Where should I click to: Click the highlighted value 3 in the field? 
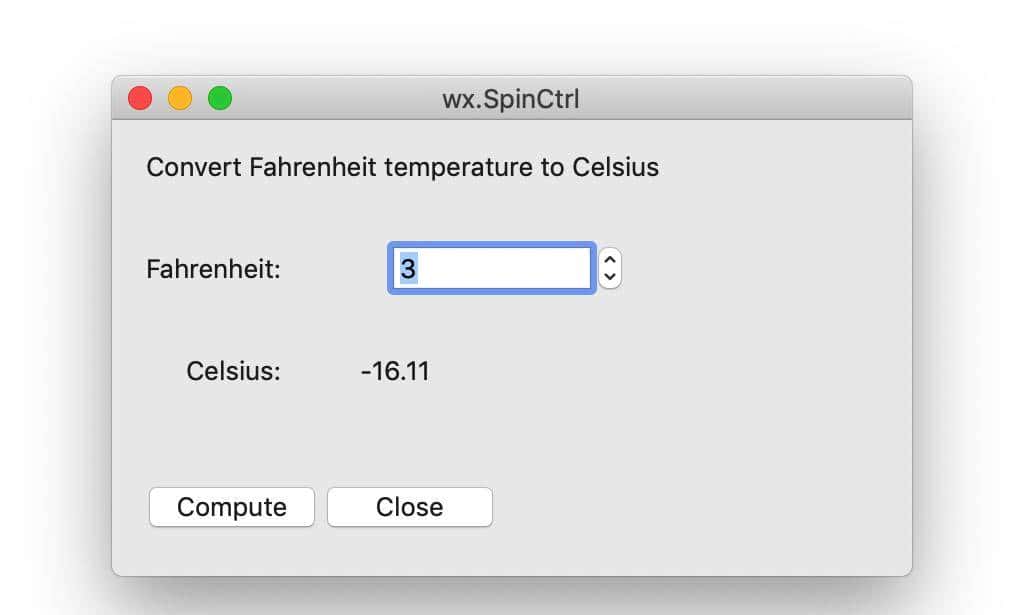pos(408,268)
